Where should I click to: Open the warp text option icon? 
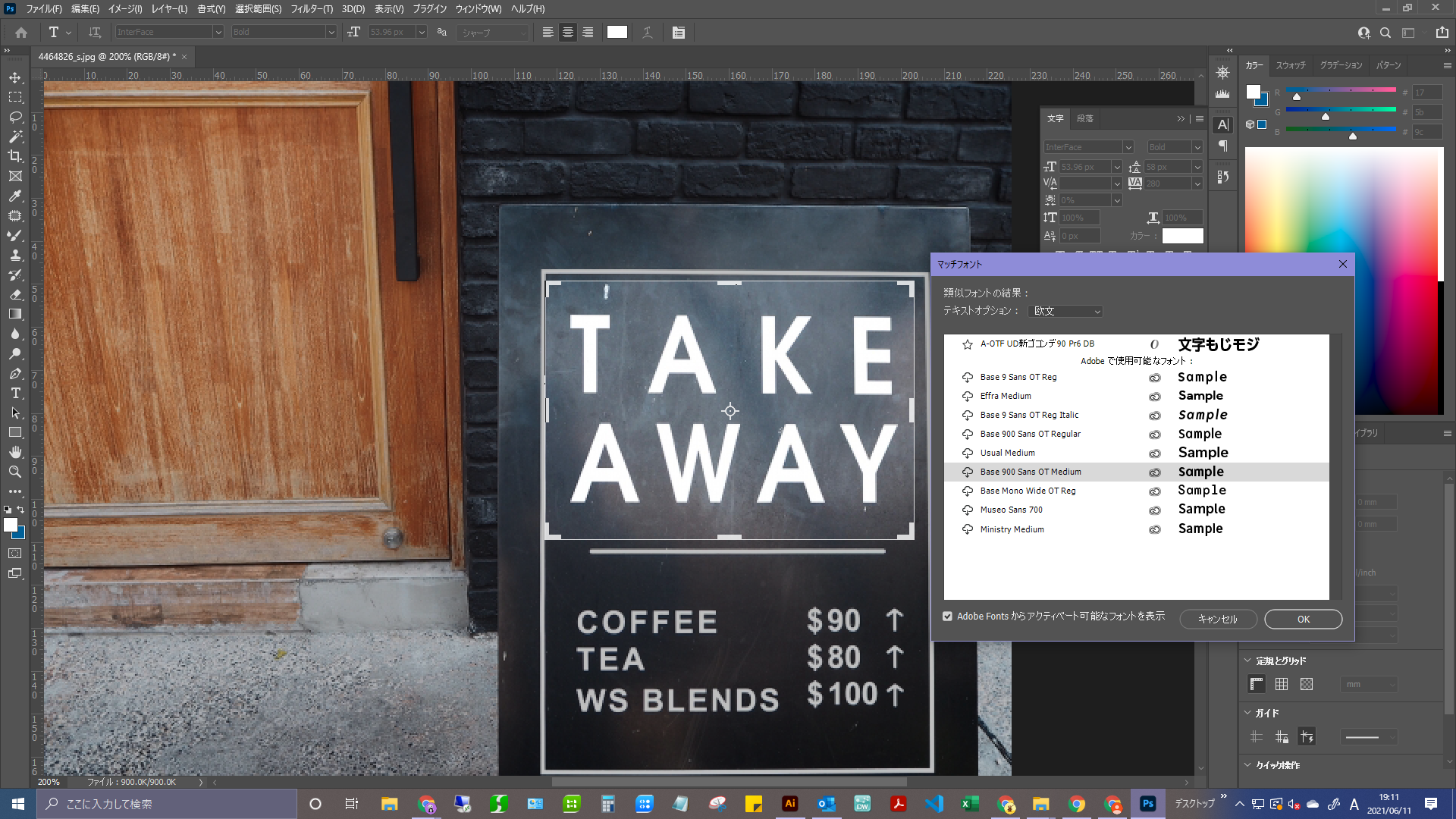[647, 33]
